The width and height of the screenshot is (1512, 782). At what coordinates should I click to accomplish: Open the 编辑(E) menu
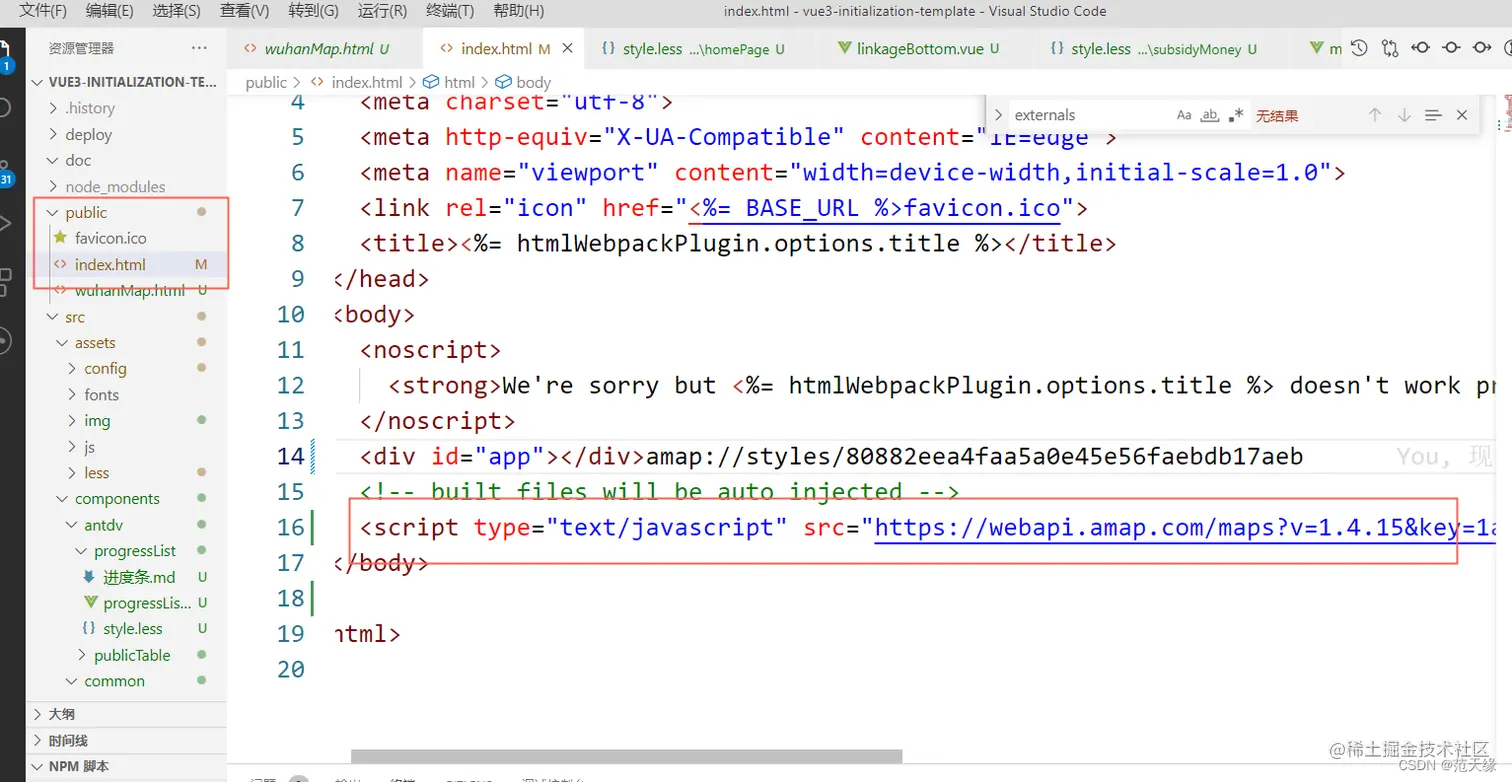tap(109, 11)
